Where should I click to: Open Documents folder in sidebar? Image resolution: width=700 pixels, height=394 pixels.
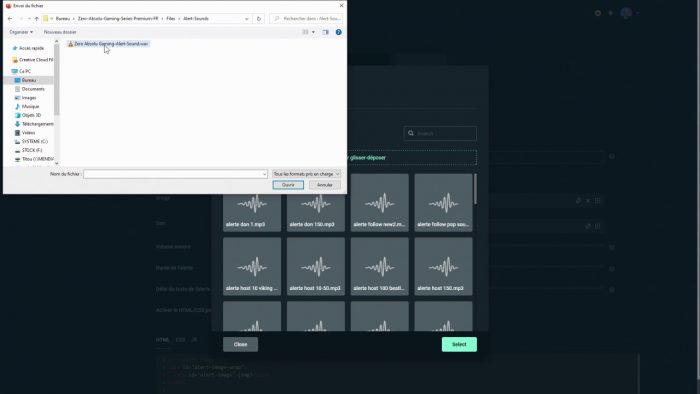coord(29,89)
